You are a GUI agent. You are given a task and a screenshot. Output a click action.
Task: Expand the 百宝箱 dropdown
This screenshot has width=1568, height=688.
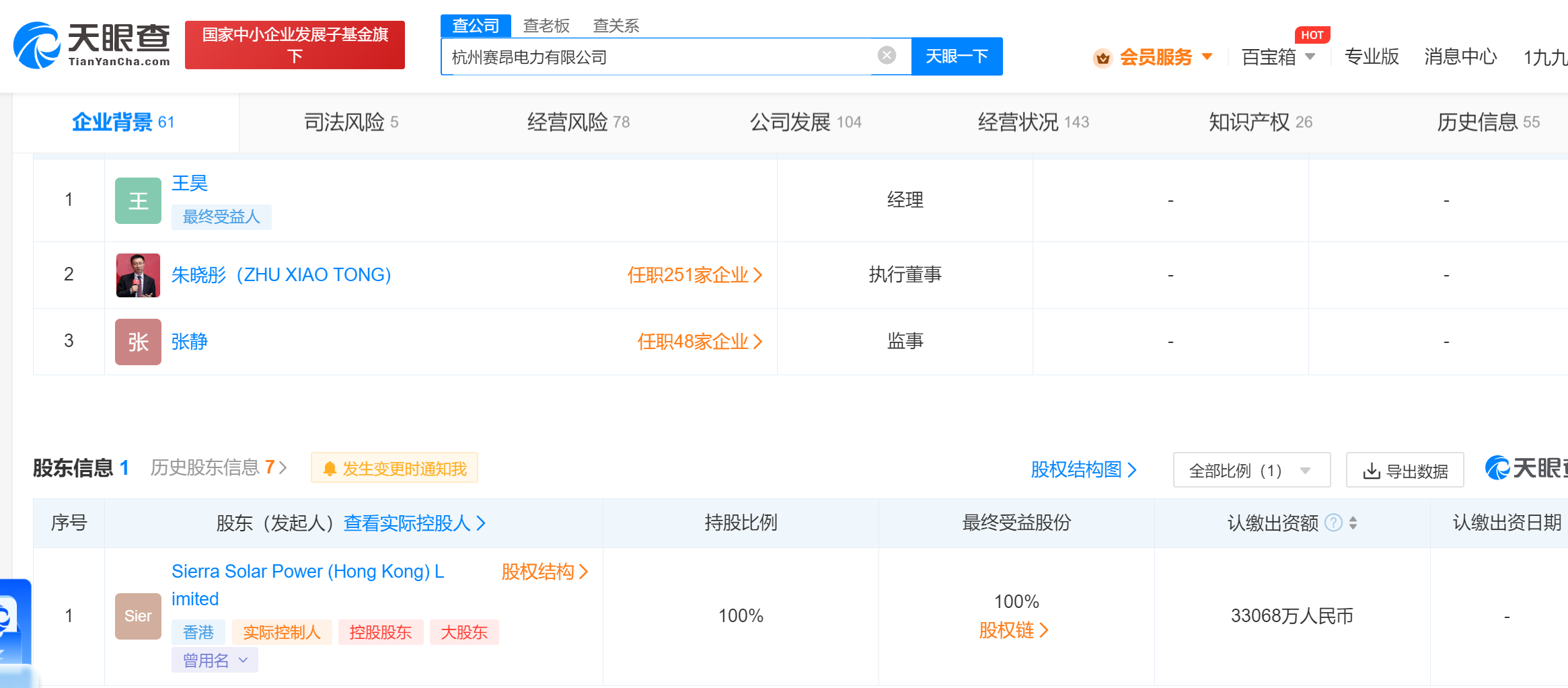pos(1278,58)
